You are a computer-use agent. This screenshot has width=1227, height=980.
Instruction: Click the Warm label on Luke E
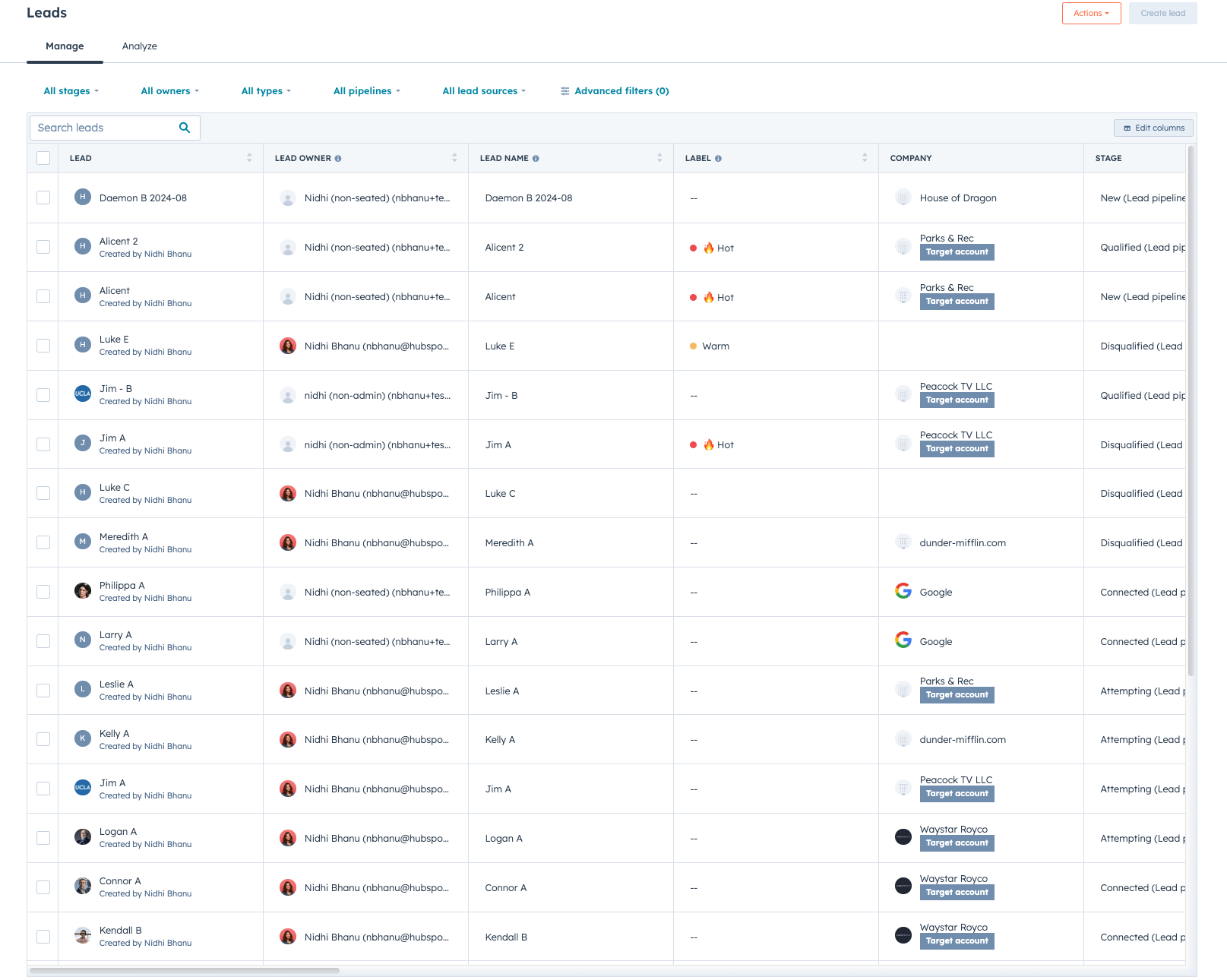tap(709, 346)
